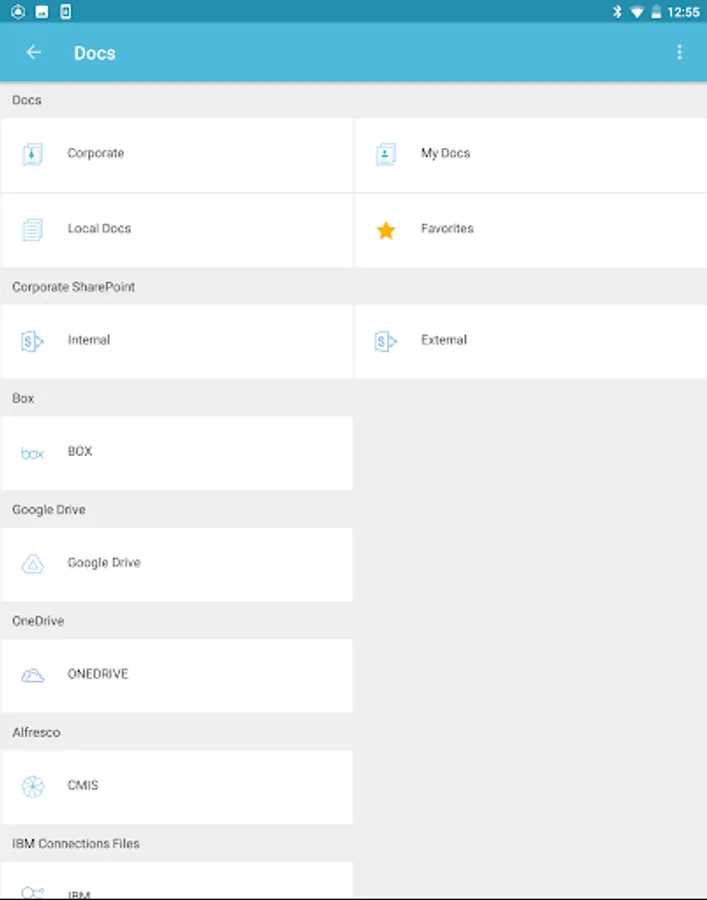This screenshot has height=900, width=707.
Task: Tap the Alfresco CMIS flower icon
Action: pos(32,786)
